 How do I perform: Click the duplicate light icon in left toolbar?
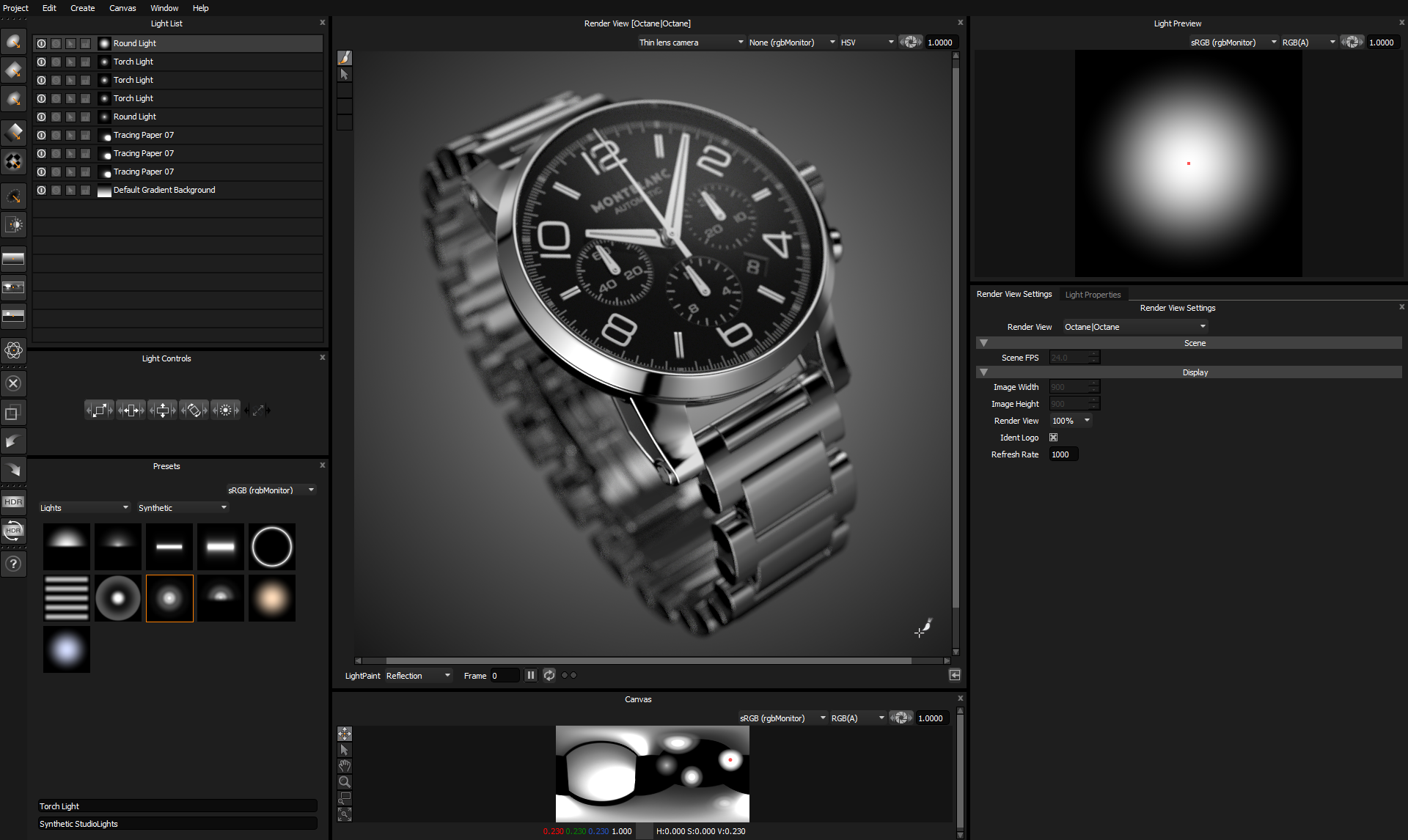13,413
